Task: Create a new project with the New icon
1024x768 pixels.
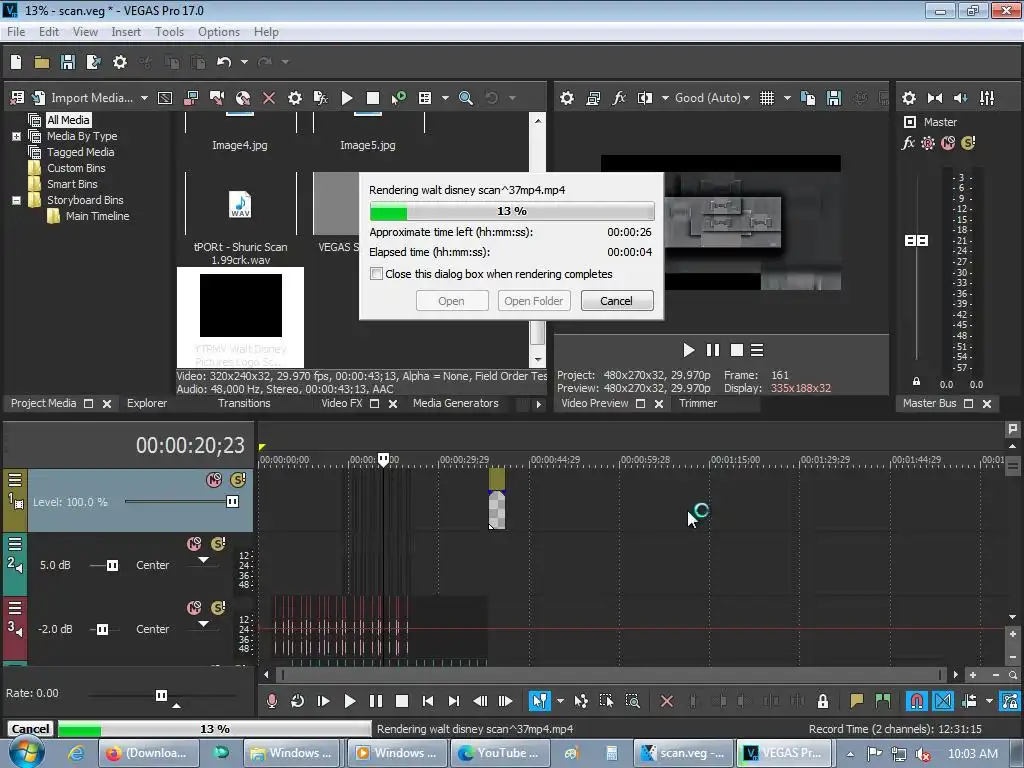Action: pos(16,62)
